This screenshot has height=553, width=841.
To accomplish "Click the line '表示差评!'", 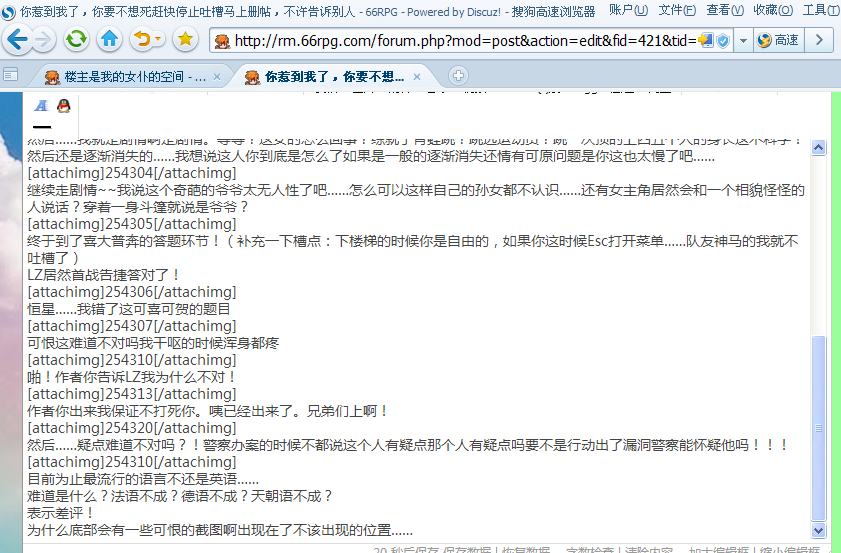I will [61, 513].
